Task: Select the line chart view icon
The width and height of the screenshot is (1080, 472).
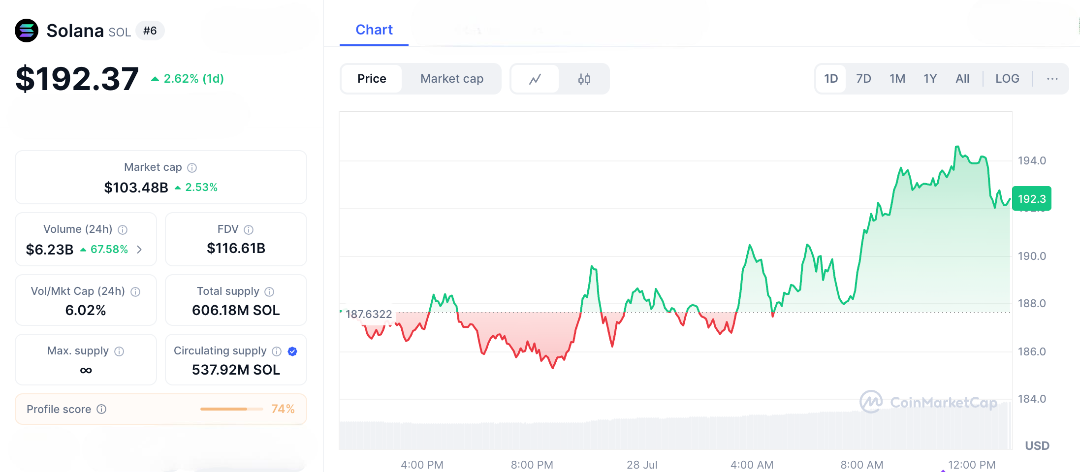Action: tap(535, 79)
